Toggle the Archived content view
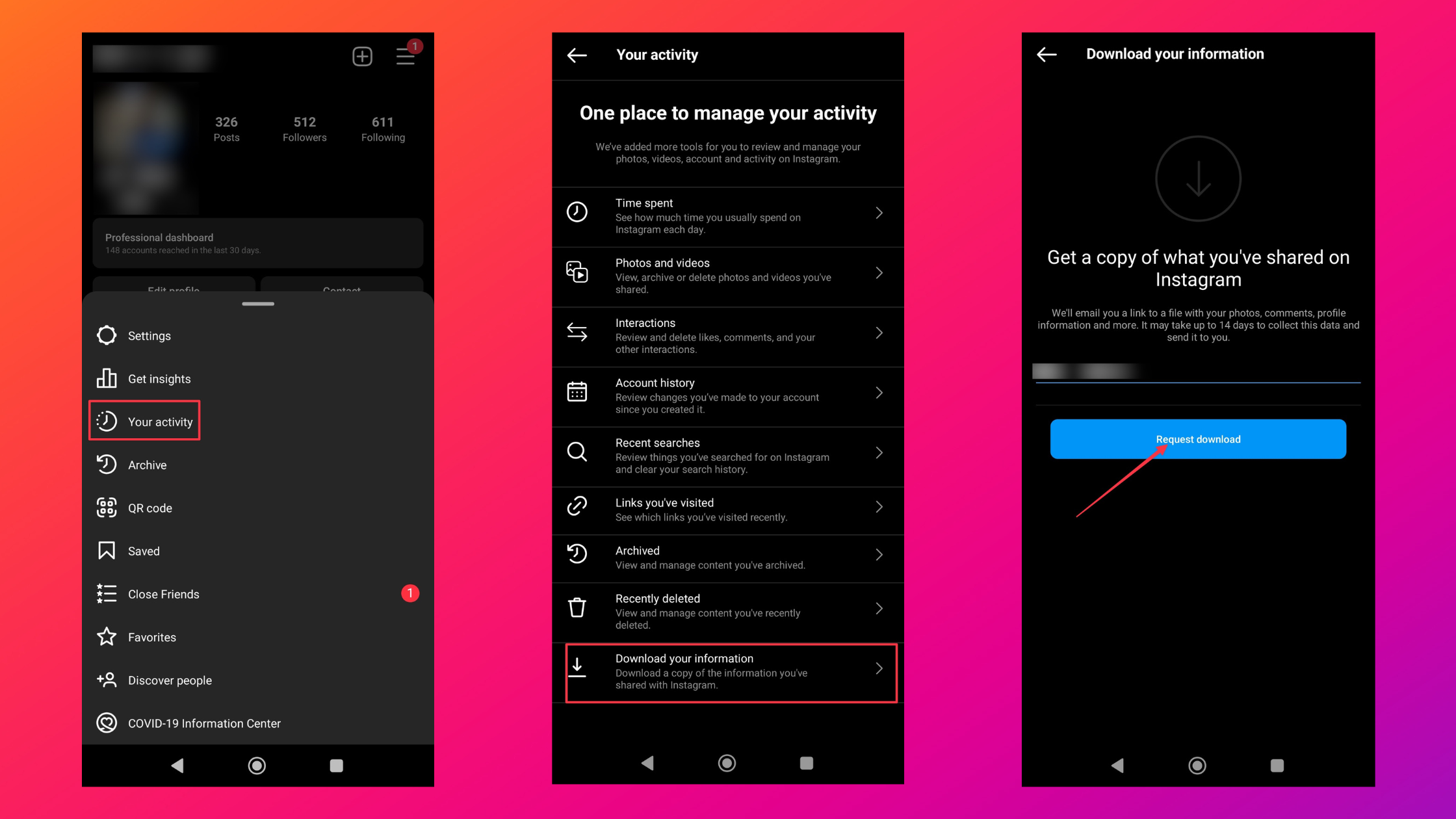1456x819 pixels. (728, 557)
